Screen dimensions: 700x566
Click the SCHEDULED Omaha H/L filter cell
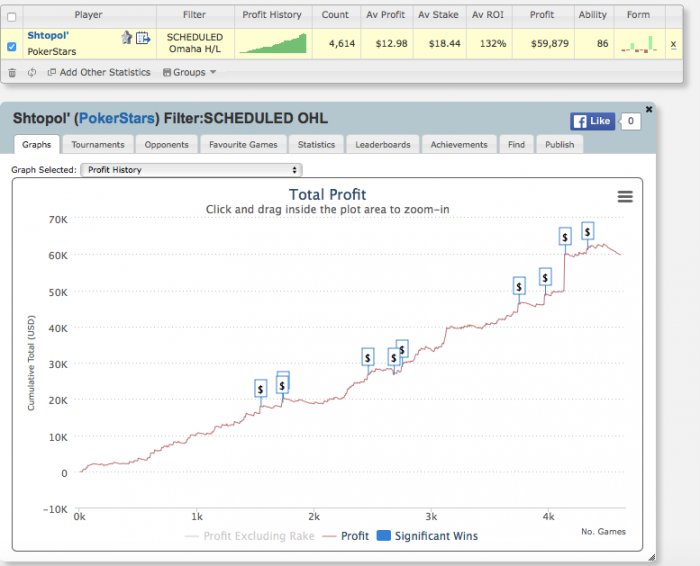pyautogui.click(x=195, y=43)
